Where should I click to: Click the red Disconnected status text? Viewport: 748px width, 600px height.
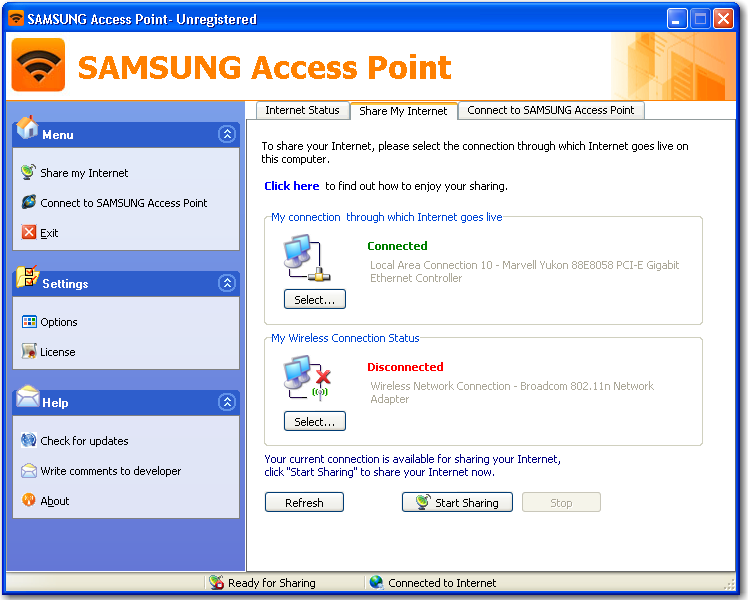click(x=405, y=367)
